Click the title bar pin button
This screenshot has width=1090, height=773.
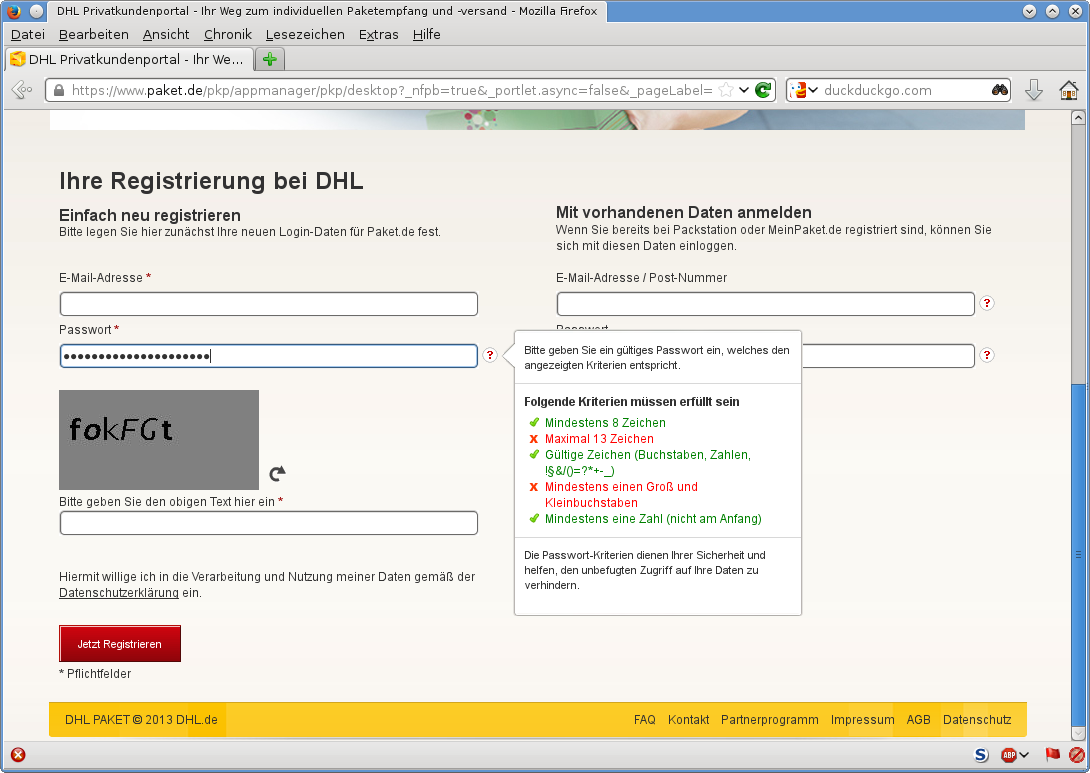pos(36,10)
